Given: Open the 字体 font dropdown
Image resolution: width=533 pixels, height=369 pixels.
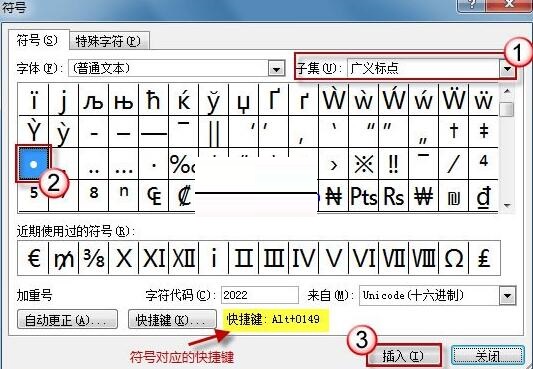Looking at the screenshot, I should pos(276,69).
